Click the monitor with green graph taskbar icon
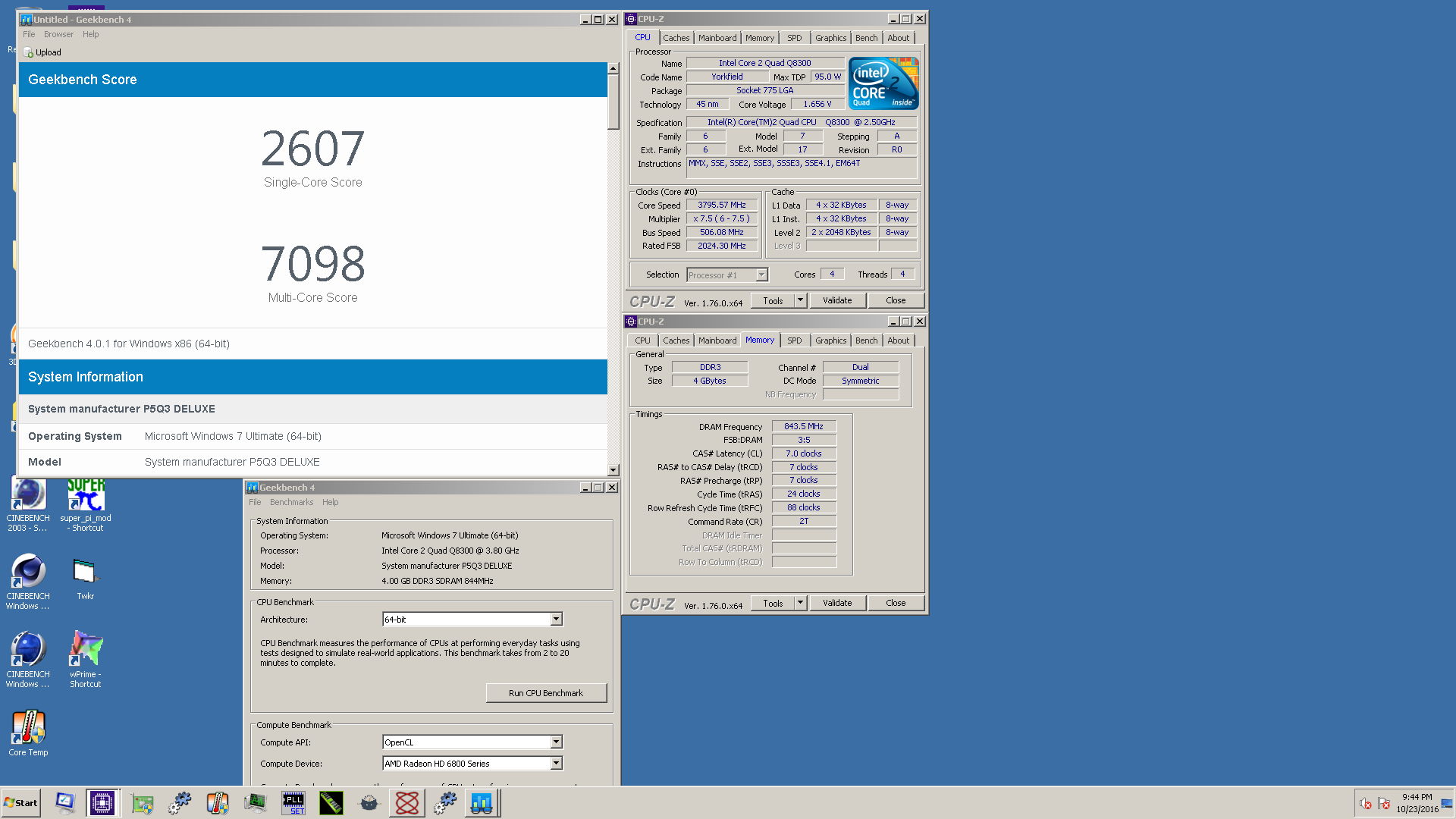This screenshot has height=819, width=1456. [256, 802]
